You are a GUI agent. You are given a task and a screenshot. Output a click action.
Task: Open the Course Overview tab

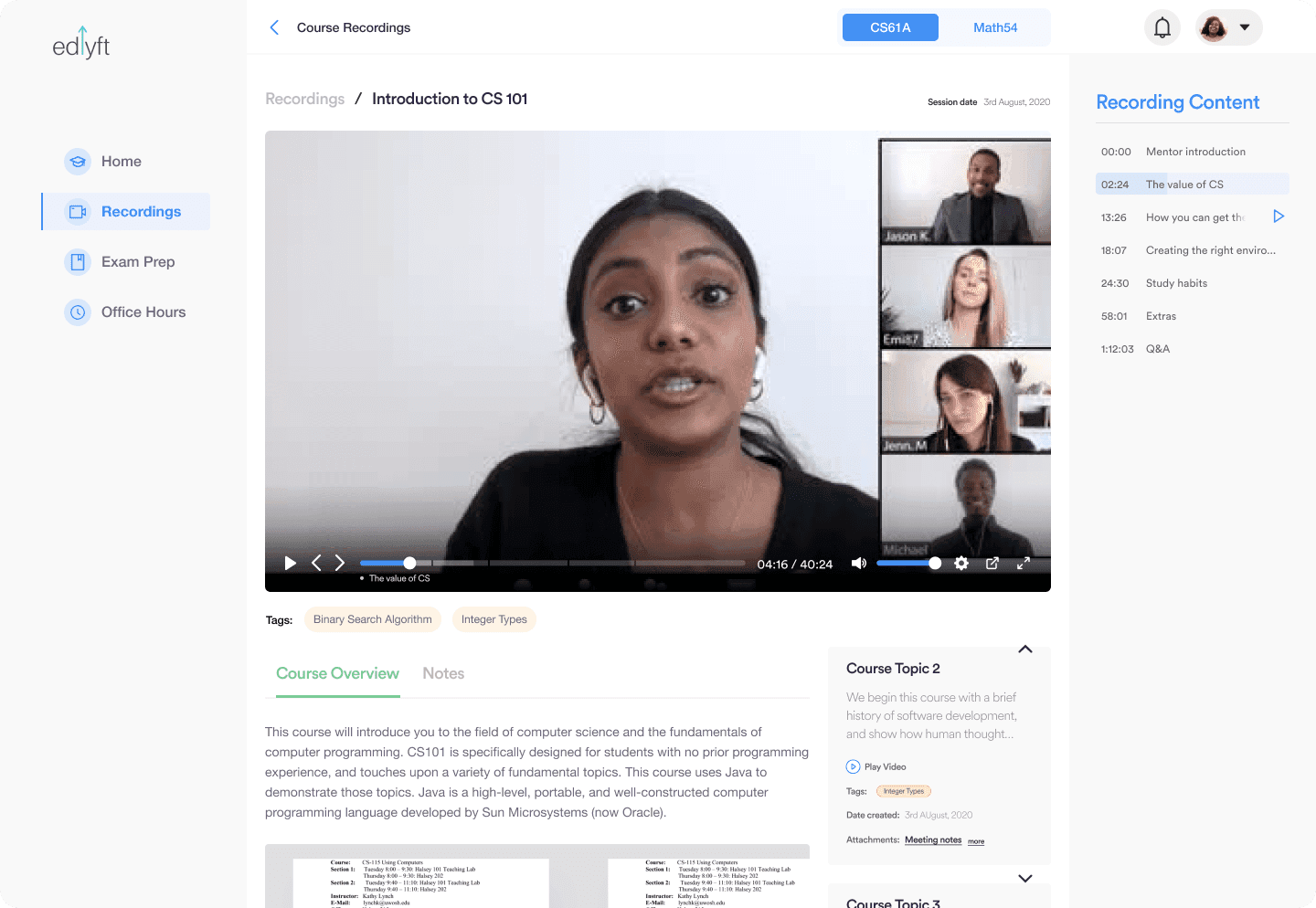point(338,674)
